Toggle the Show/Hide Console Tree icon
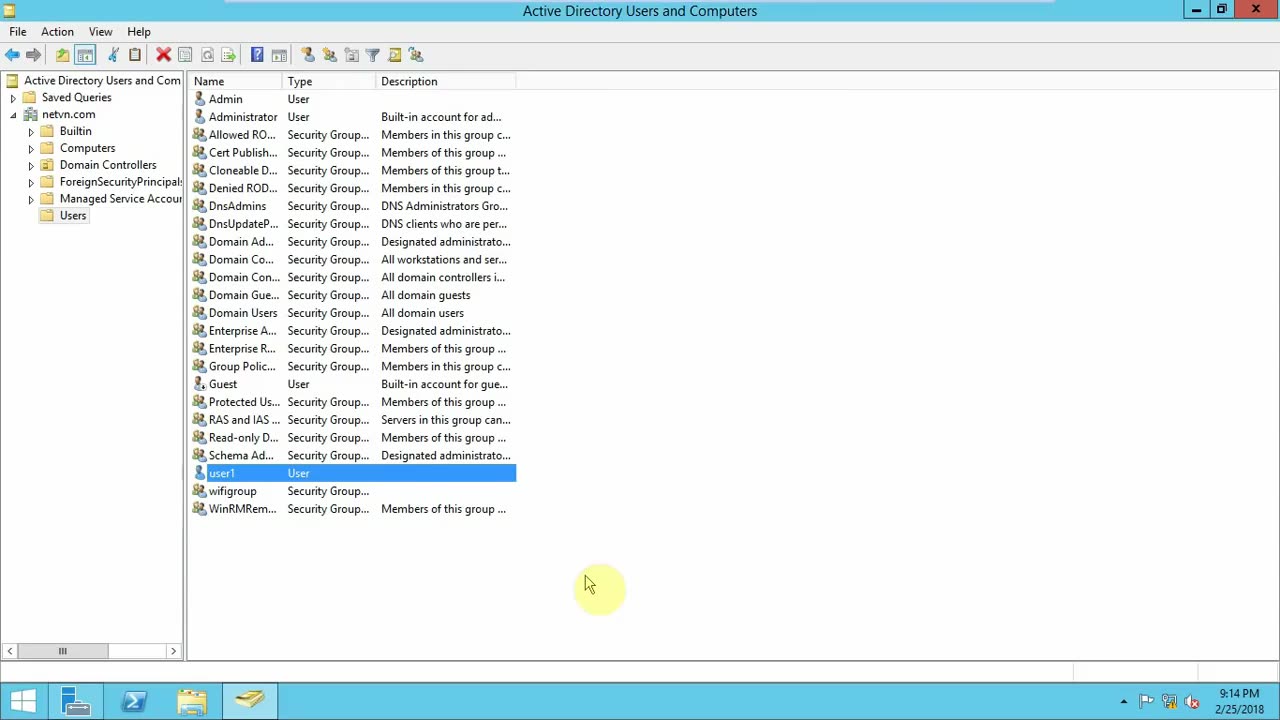1280x720 pixels. 85,55
